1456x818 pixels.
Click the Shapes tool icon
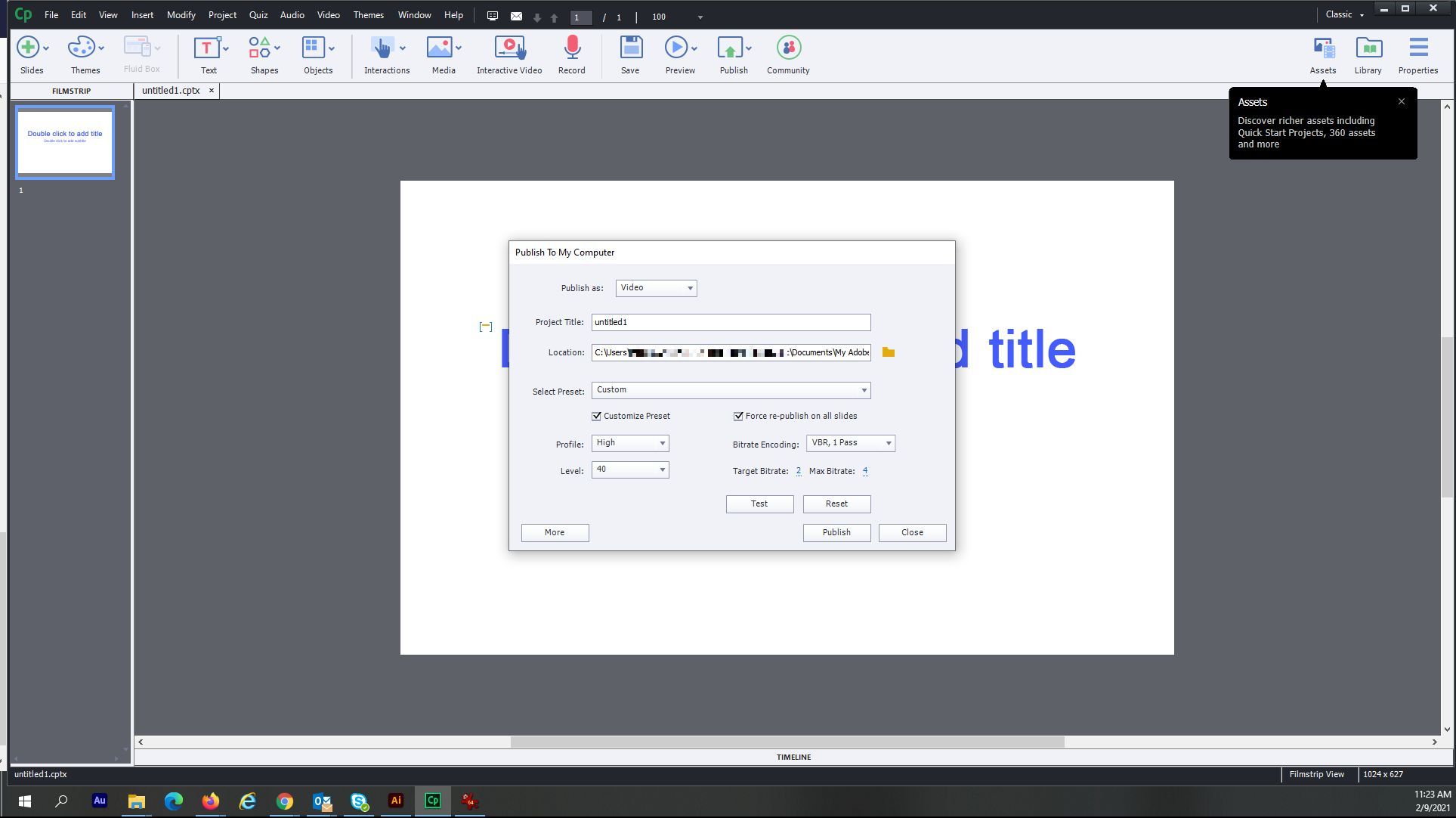pyautogui.click(x=260, y=48)
